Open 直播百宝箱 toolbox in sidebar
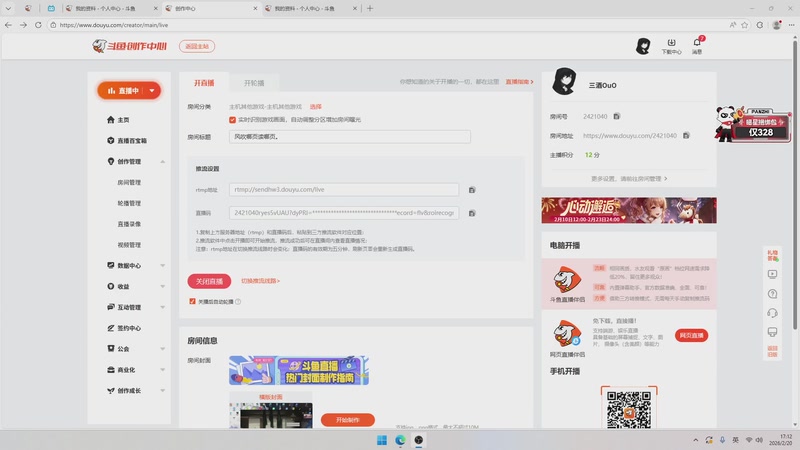The height and width of the screenshot is (450, 800). click(127, 140)
